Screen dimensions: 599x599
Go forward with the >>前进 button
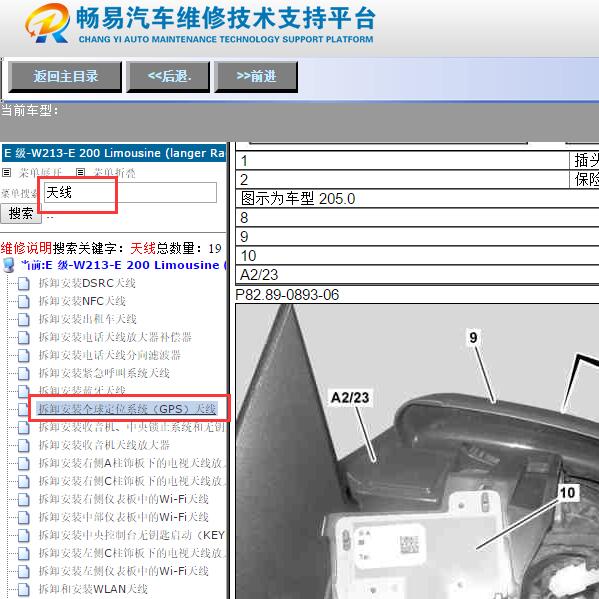click(256, 76)
